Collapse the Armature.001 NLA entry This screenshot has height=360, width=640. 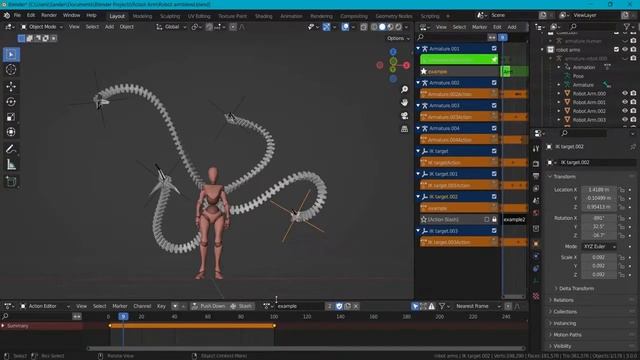(418, 49)
